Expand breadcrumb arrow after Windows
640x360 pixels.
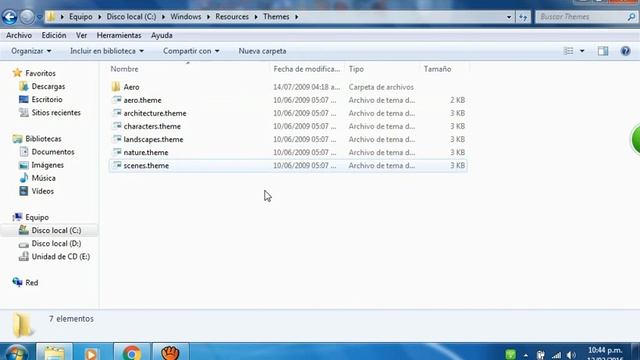[x=208, y=17]
